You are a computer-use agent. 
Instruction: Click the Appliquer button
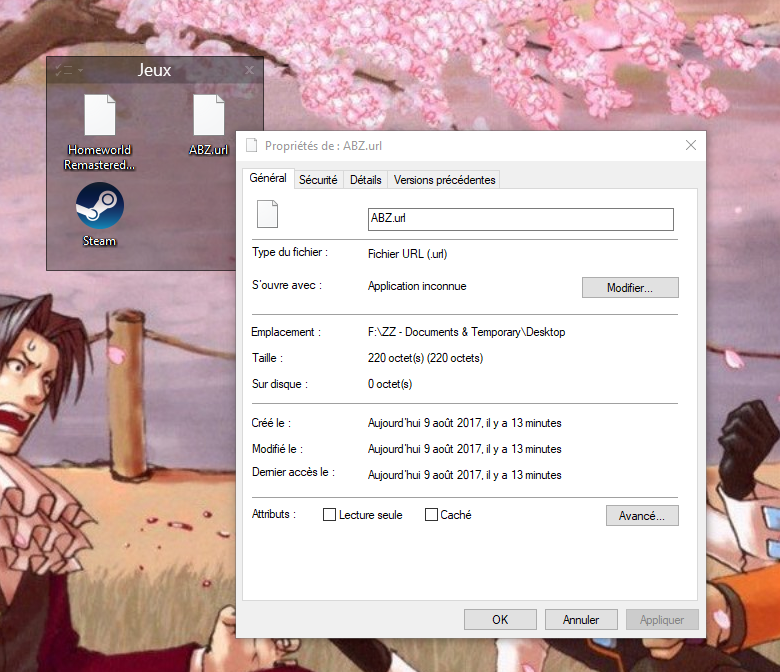click(x=662, y=620)
